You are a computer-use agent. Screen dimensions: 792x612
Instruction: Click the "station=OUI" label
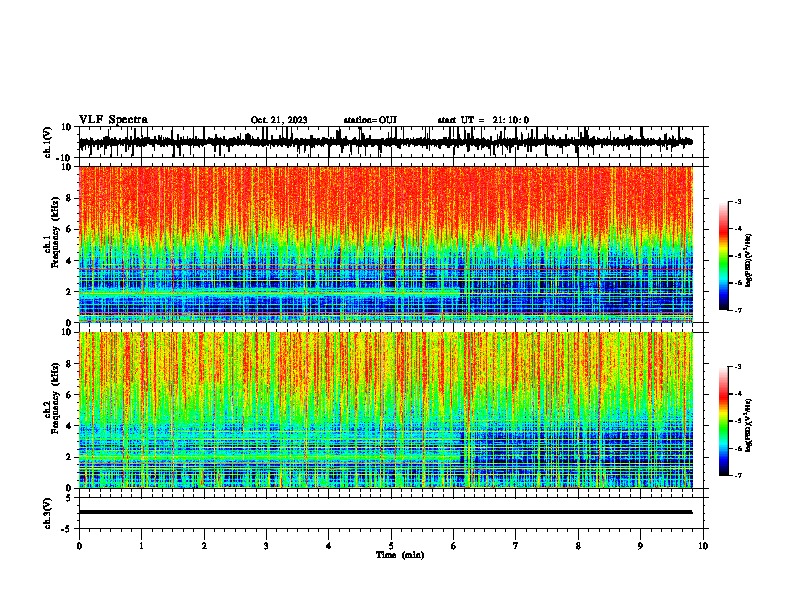[x=370, y=120]
